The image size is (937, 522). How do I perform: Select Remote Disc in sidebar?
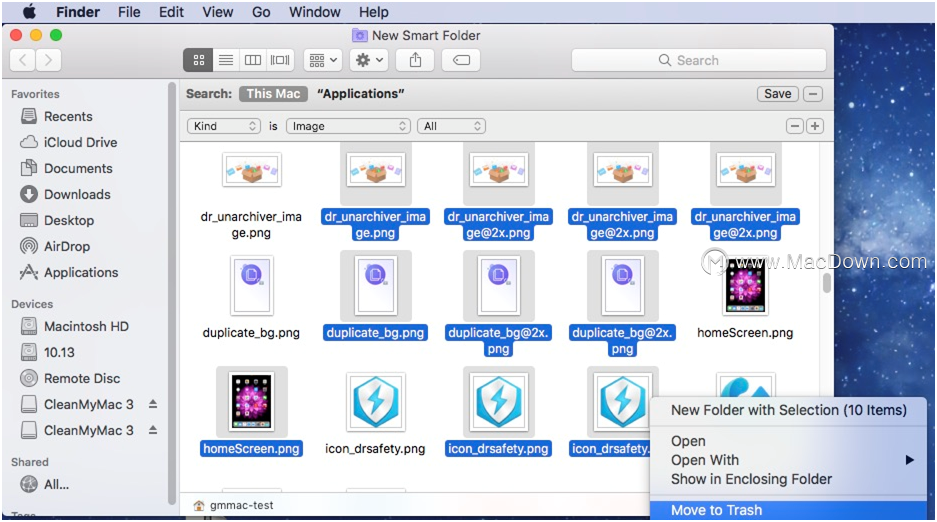coord(70,379)
